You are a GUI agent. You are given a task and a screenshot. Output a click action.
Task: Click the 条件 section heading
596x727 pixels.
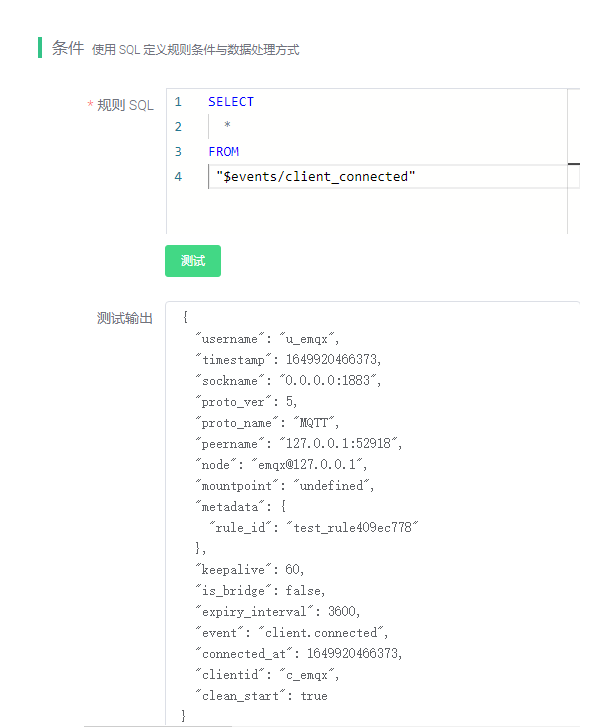pos(68,48)
